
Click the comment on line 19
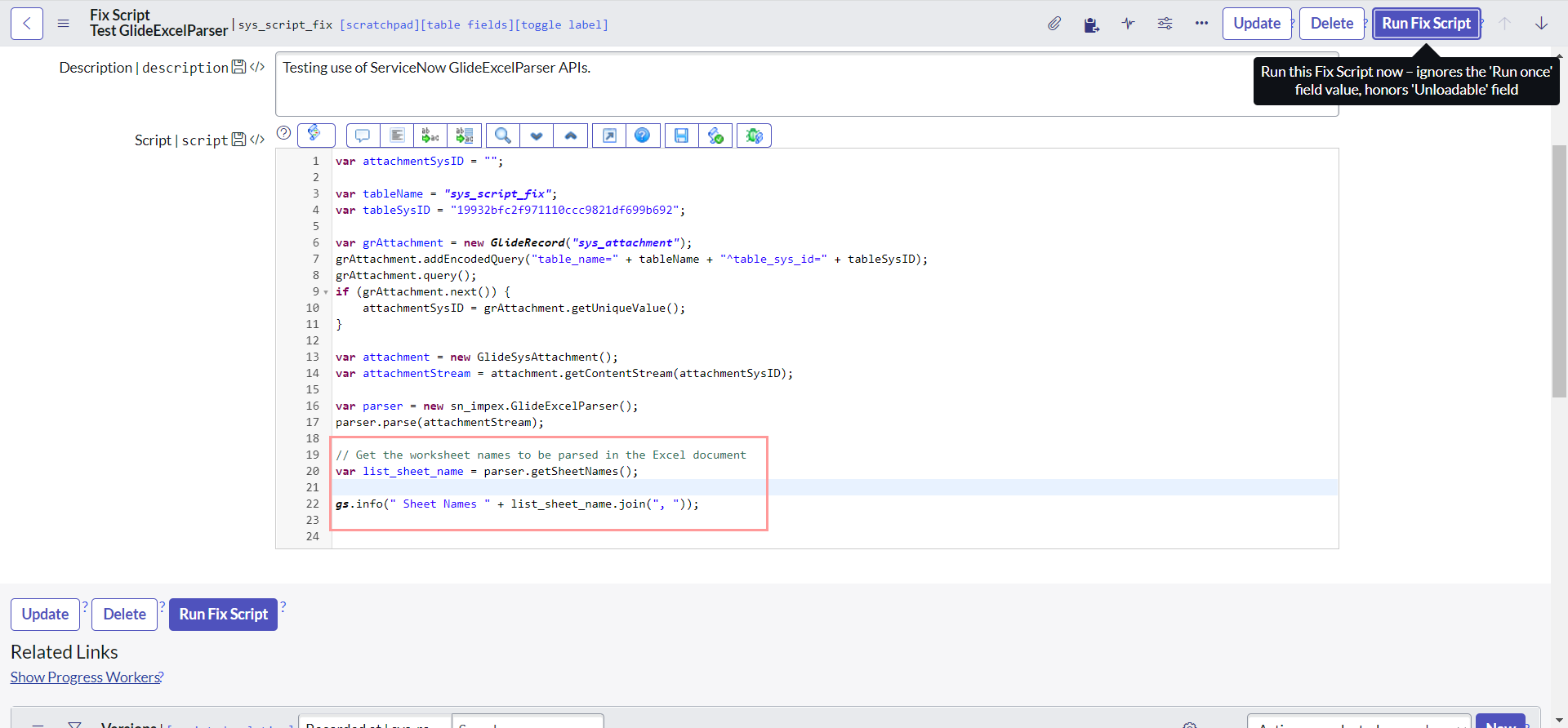point(541,455)
